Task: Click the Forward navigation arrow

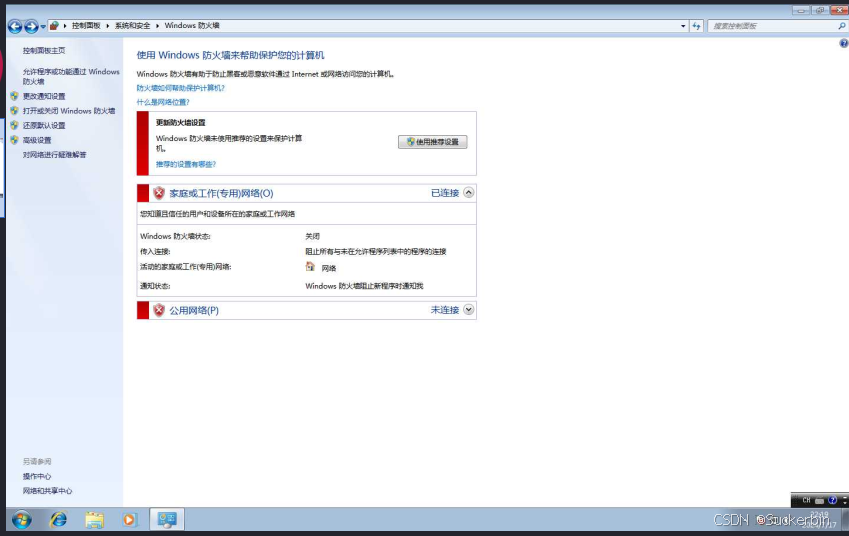Action: (x=31, y=25)
